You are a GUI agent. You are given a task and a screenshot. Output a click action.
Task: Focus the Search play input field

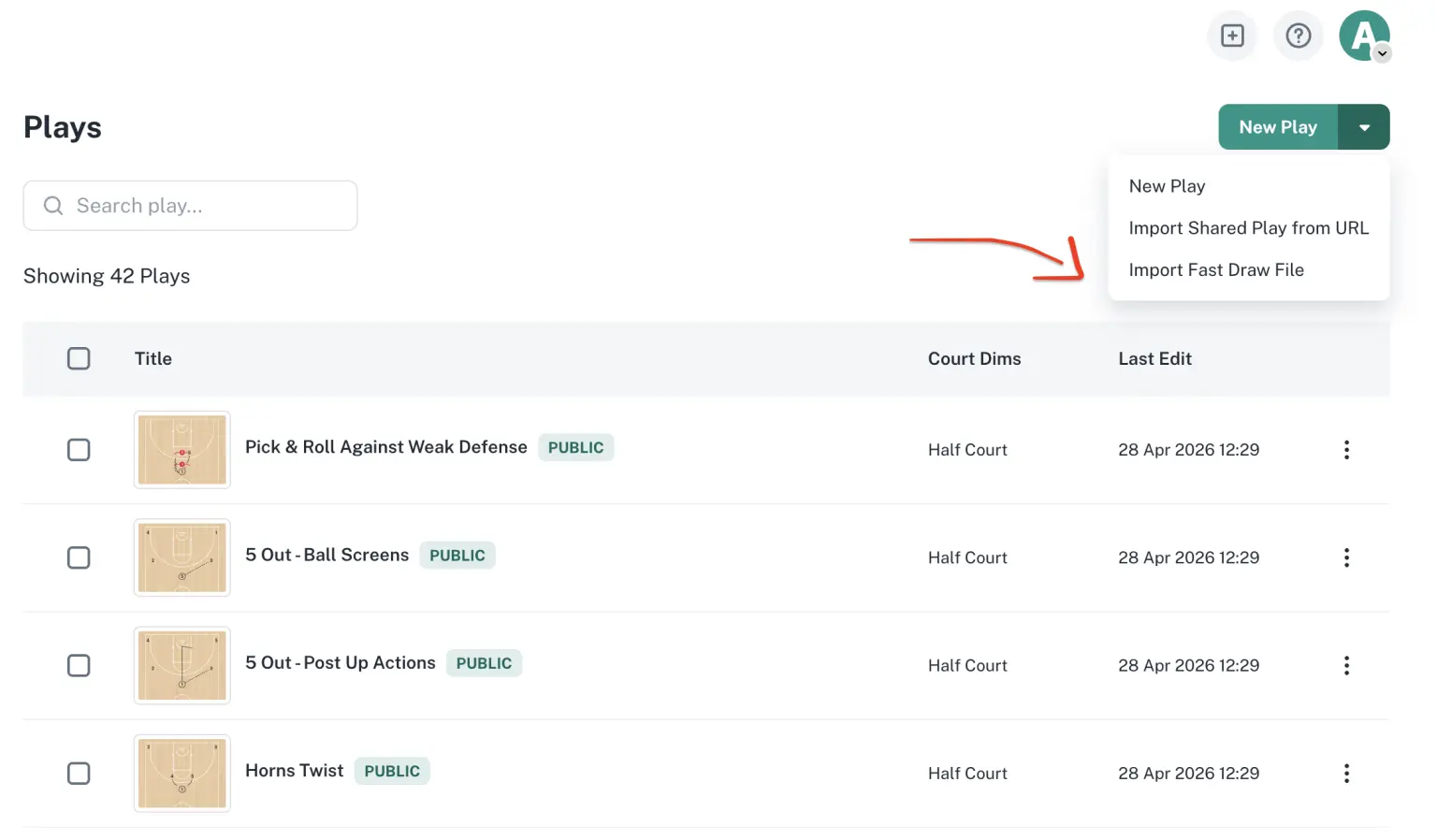click(x=190, y=206)
